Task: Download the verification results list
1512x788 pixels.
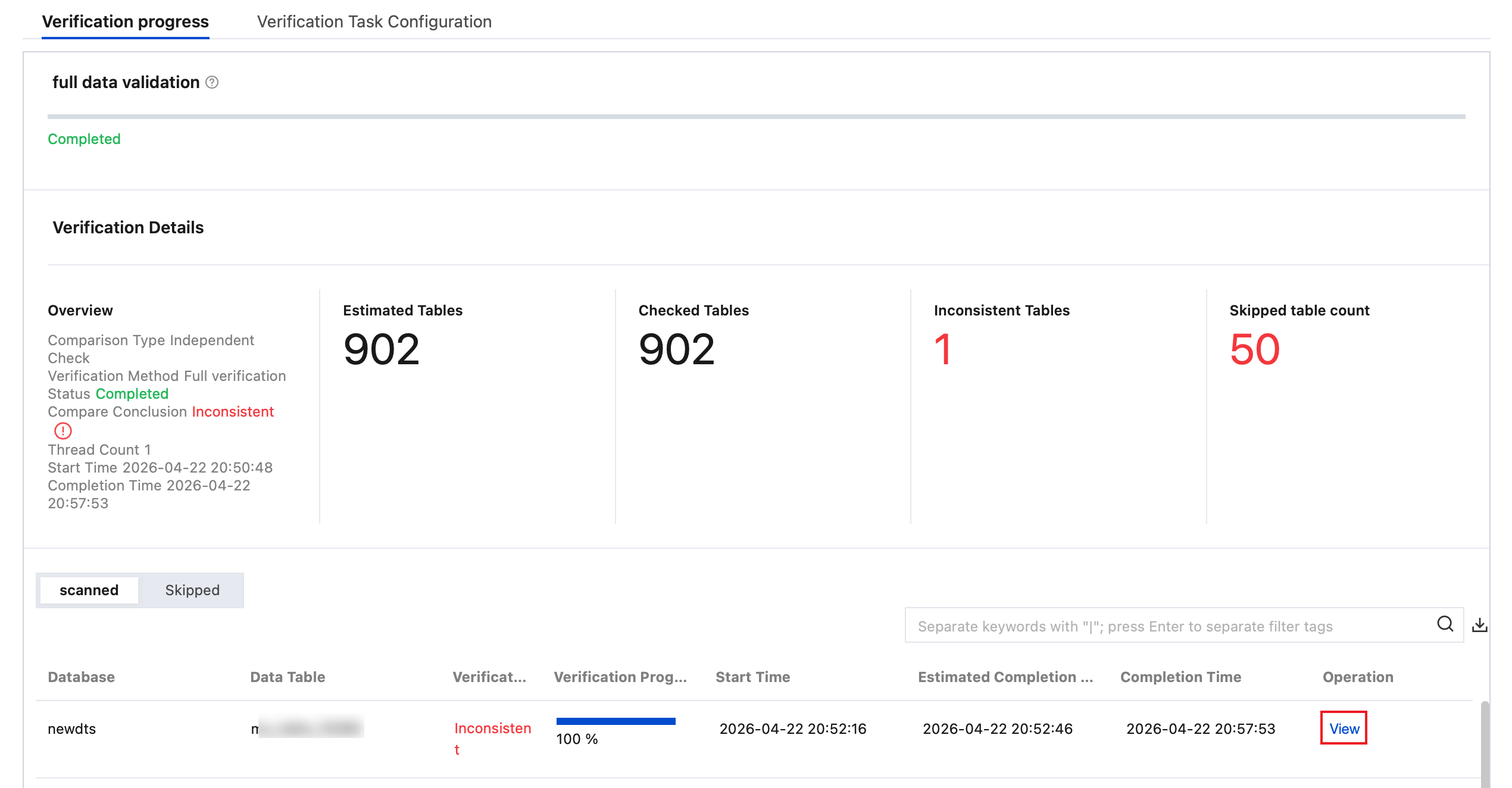Action: (1480, 625)
